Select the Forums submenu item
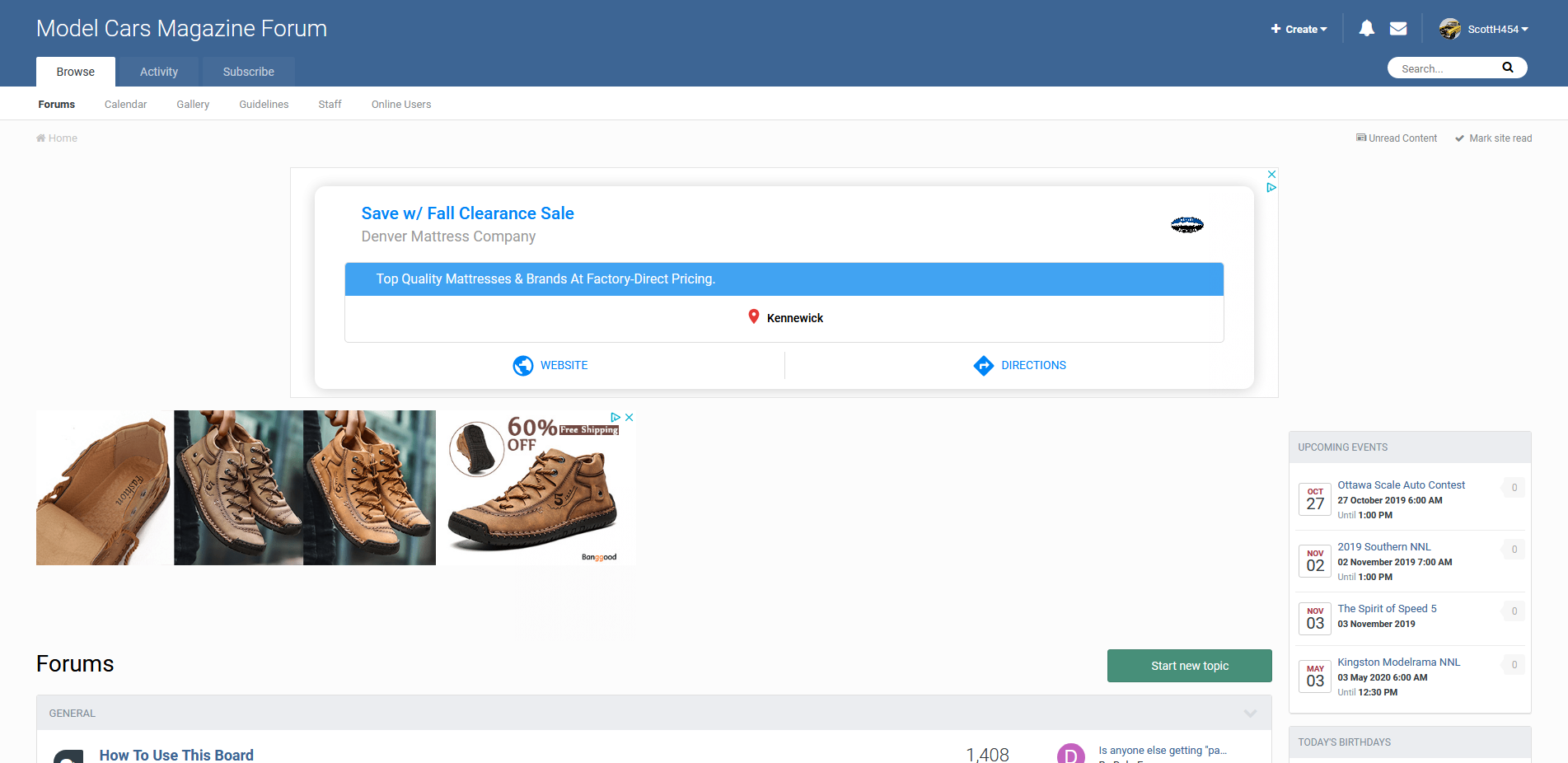This screenshot has width=1568, height=763. click(x=57, y=105)
